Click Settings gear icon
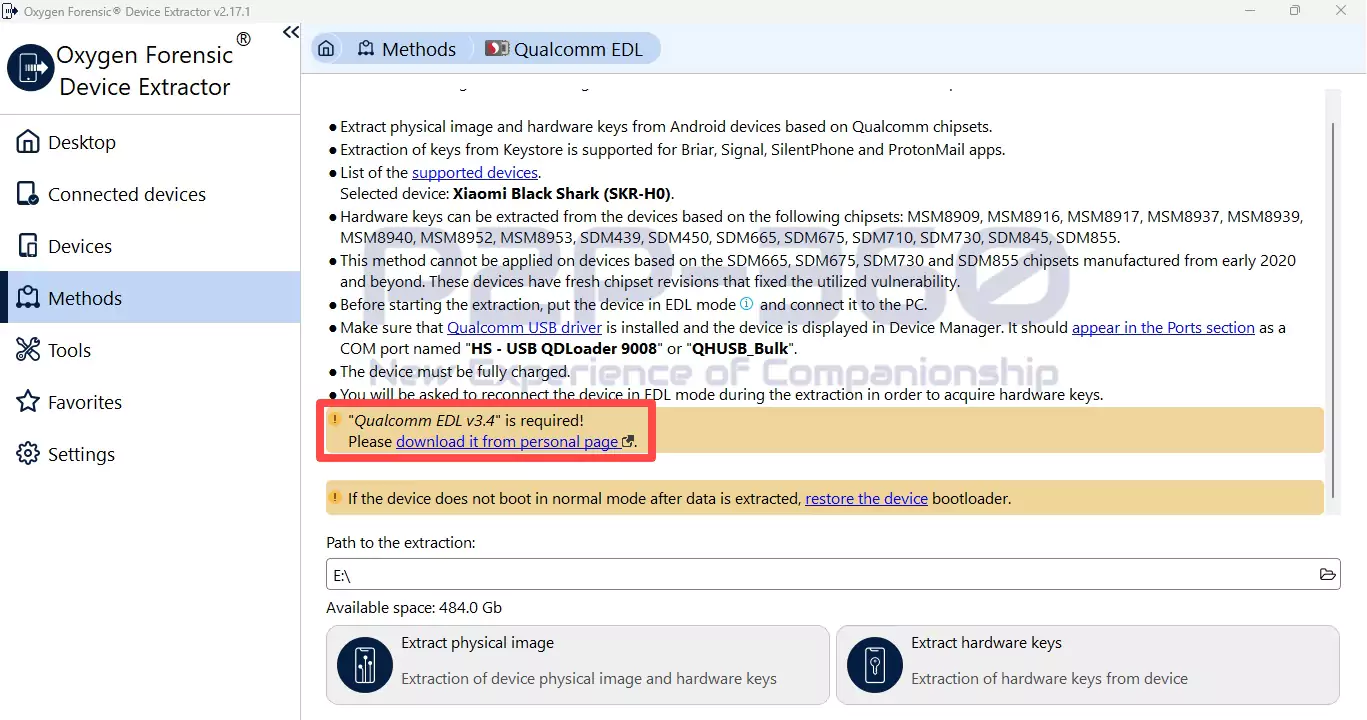Viewport: 1367px width, 720px height. pos(28,453)
